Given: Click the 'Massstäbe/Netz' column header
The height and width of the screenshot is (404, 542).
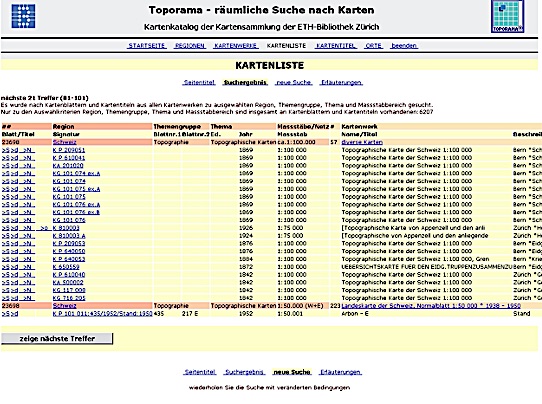Looking at the screenshot, I should (x=303, y=126).
